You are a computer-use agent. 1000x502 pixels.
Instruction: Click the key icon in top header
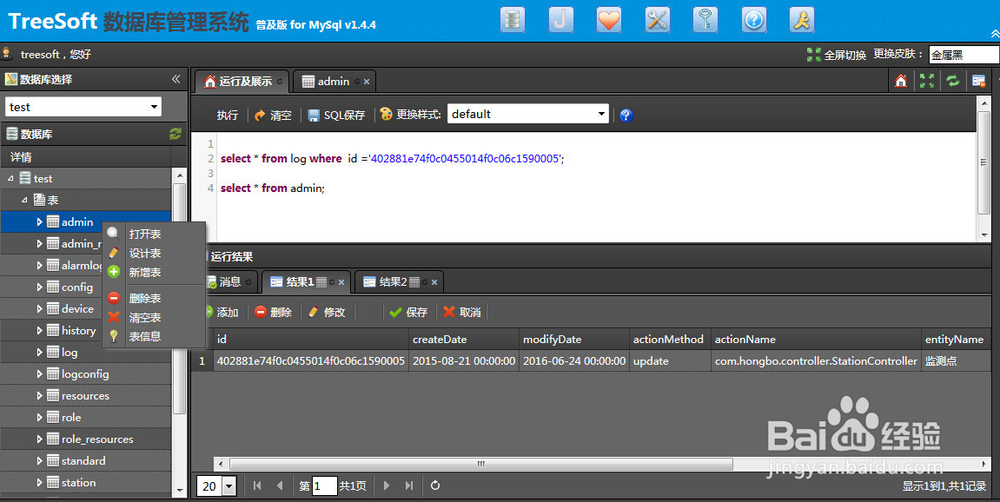click(705, 20)
